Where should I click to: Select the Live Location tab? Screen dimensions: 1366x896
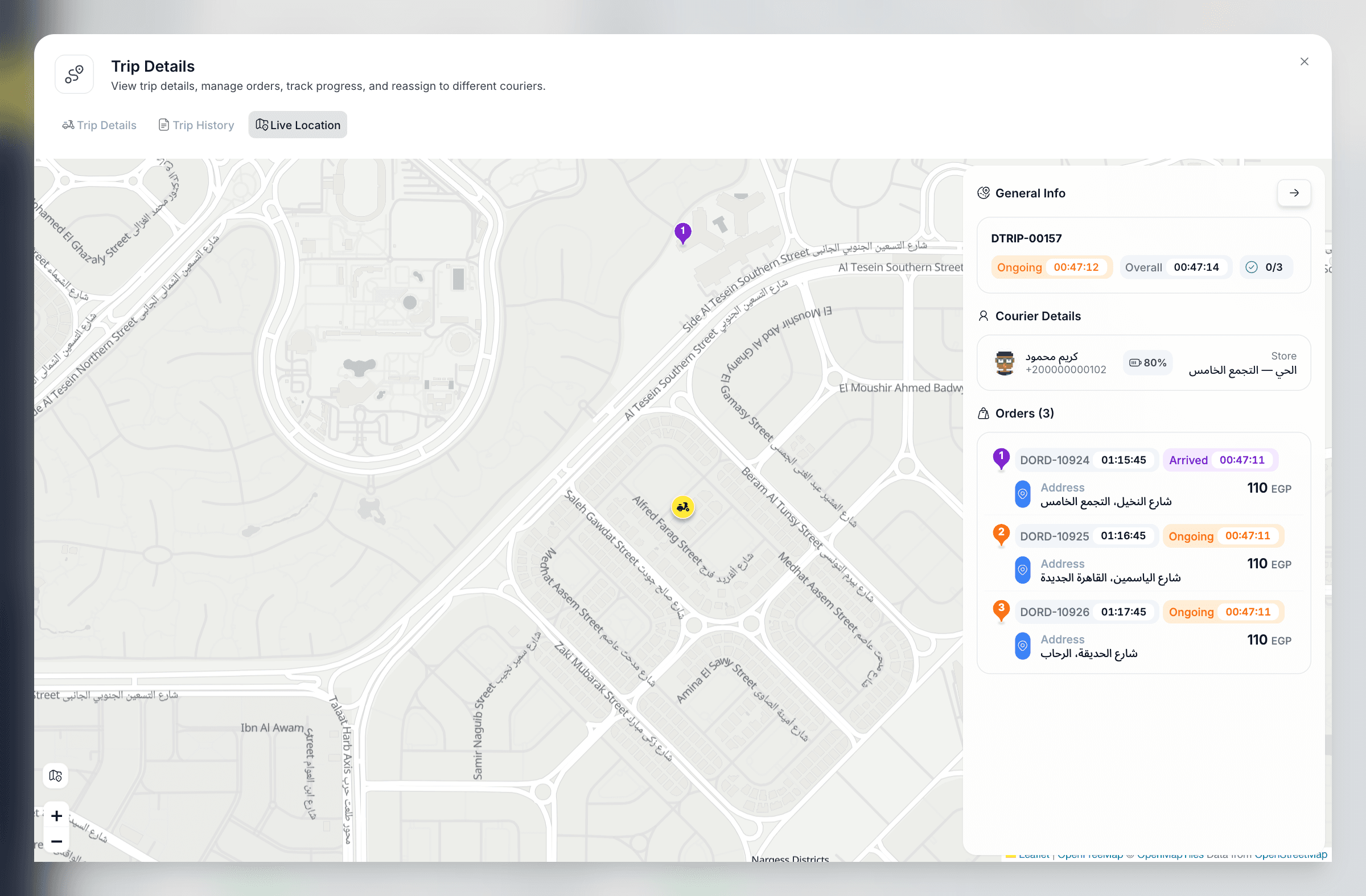[298, 125]
